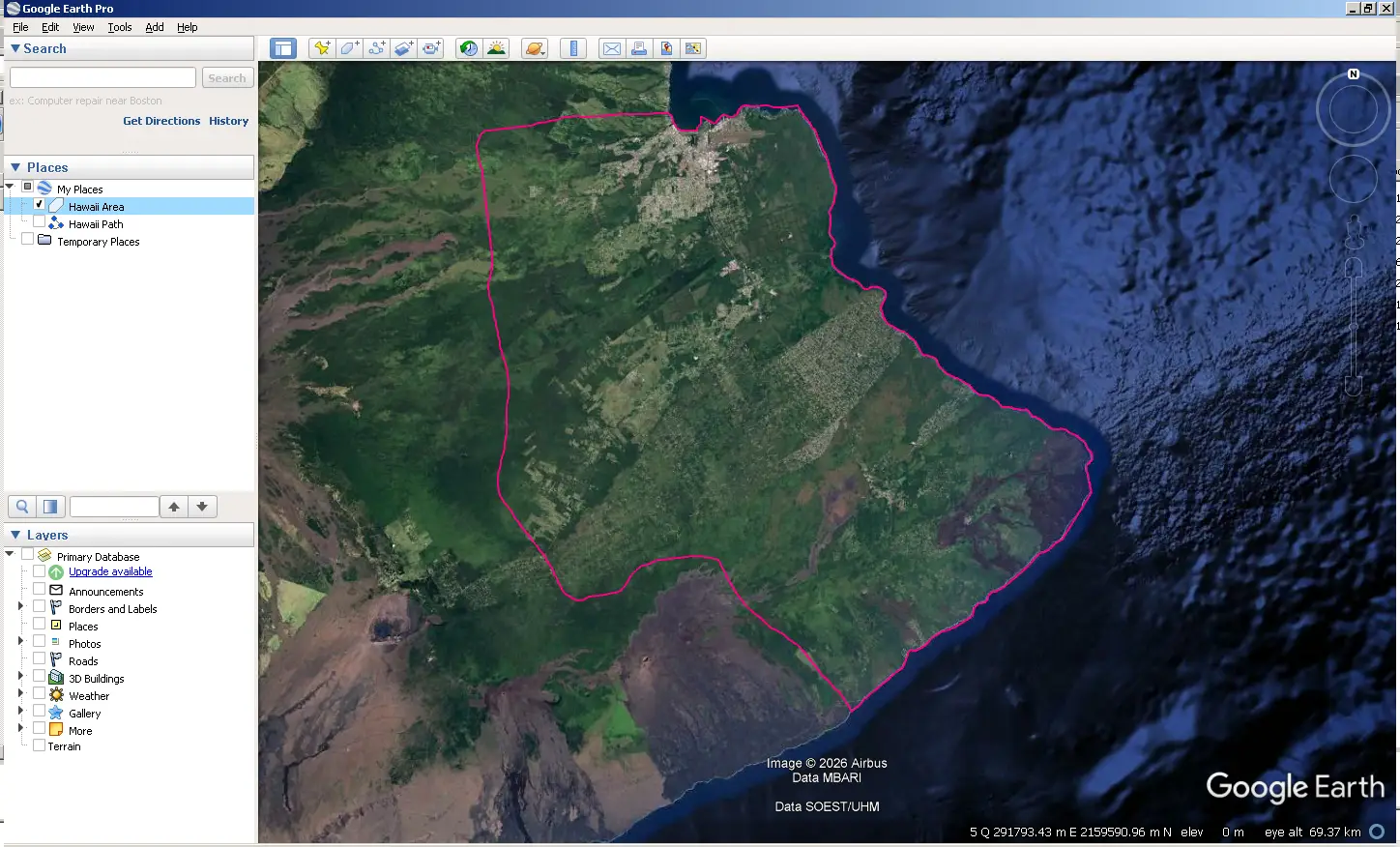Click the Street View pegman icon

[x=1354, y=232]
